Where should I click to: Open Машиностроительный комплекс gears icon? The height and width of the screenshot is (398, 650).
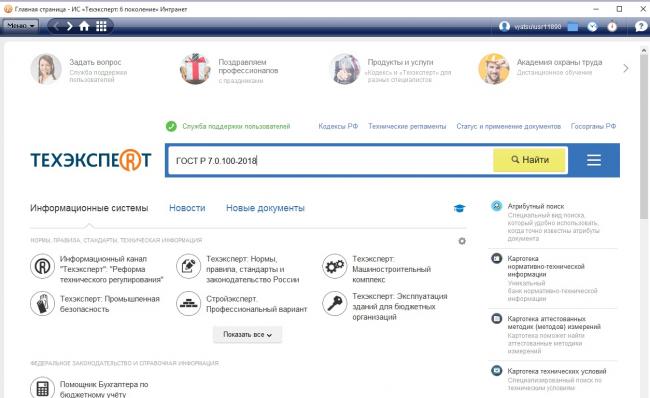tap(335, 266)
